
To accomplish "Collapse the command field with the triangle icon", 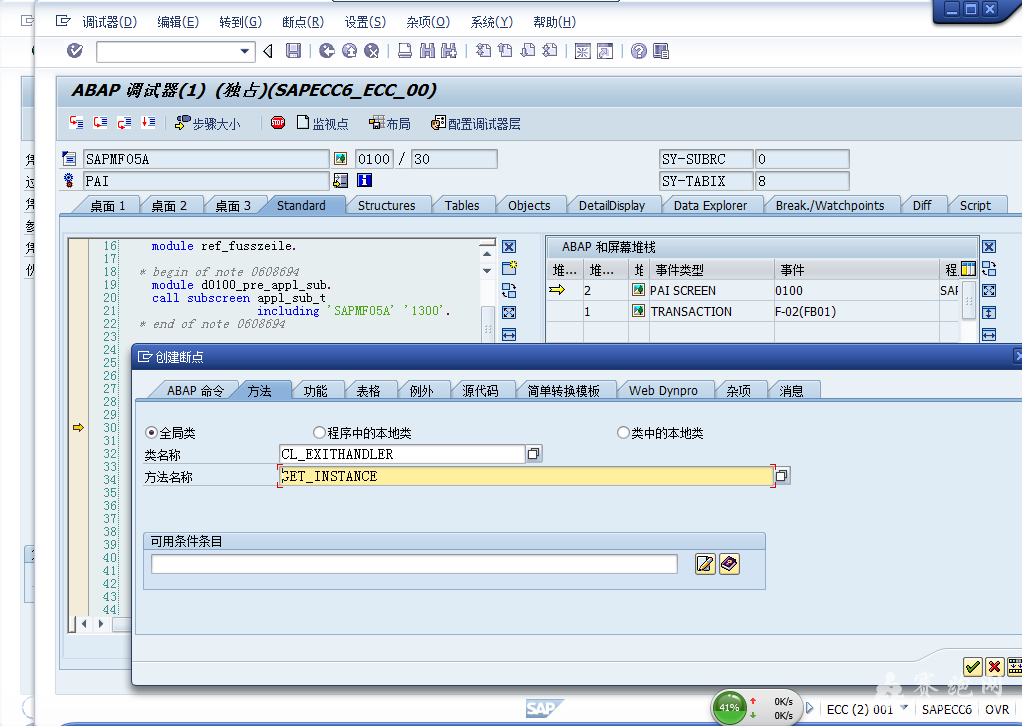I will tap(268, 51).
